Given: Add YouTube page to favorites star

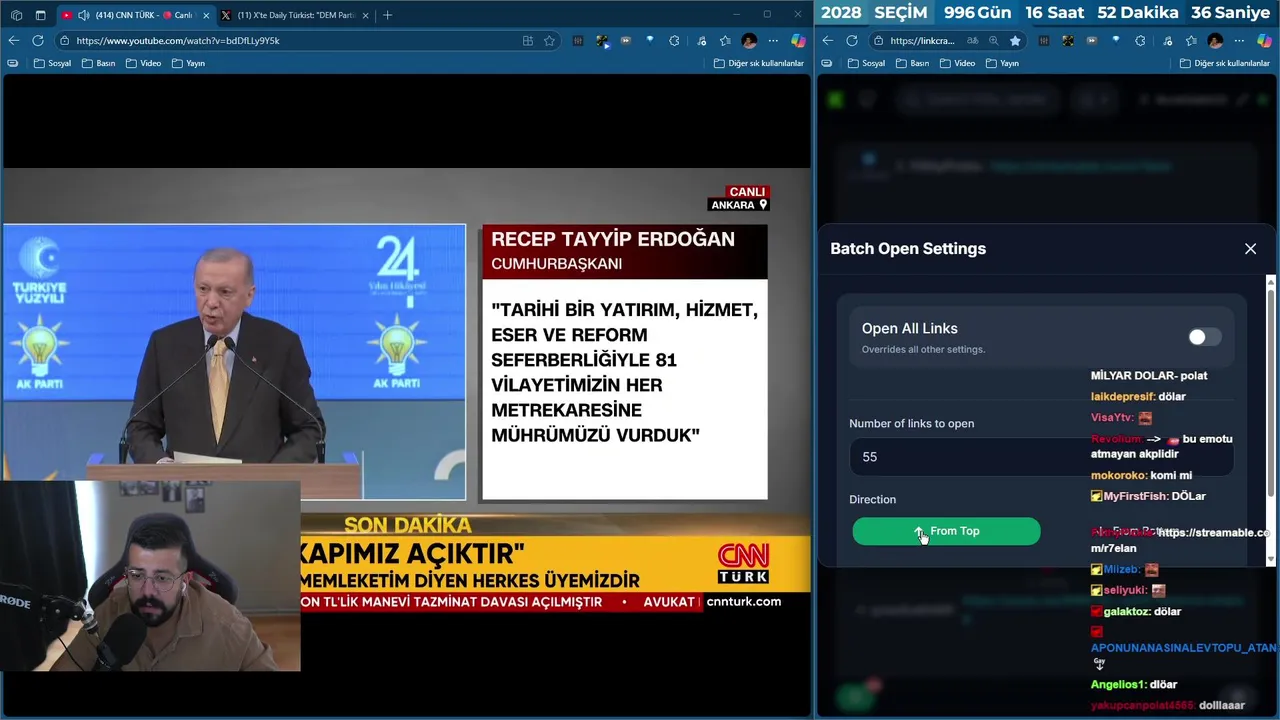Looking at the screenshot, I should click(x=549, y=41).
